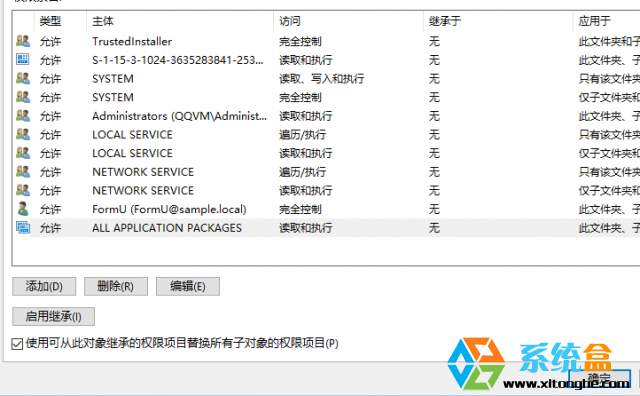
Task: Click 允许 type in TrustedInstaller row
Action: (x=51, y=41)
